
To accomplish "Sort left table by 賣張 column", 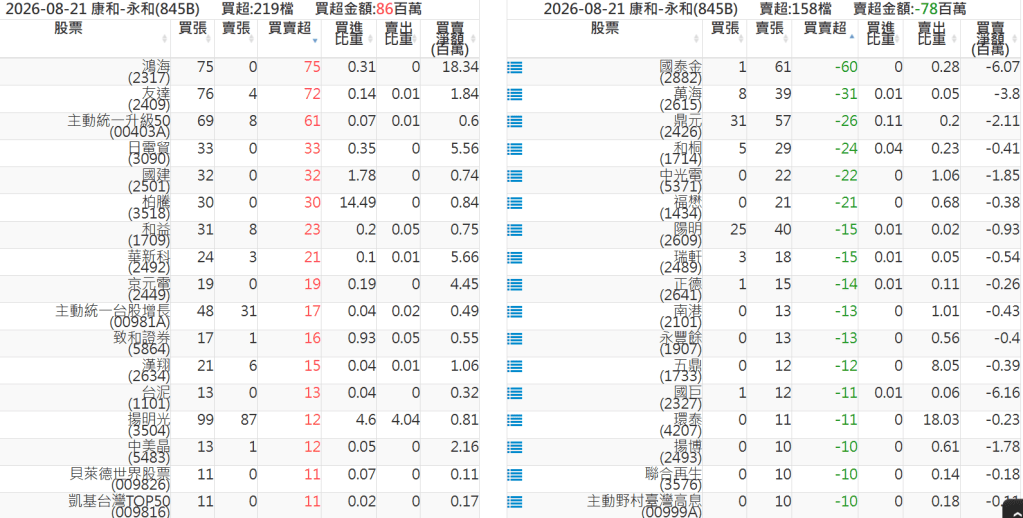I will point(236,38).
